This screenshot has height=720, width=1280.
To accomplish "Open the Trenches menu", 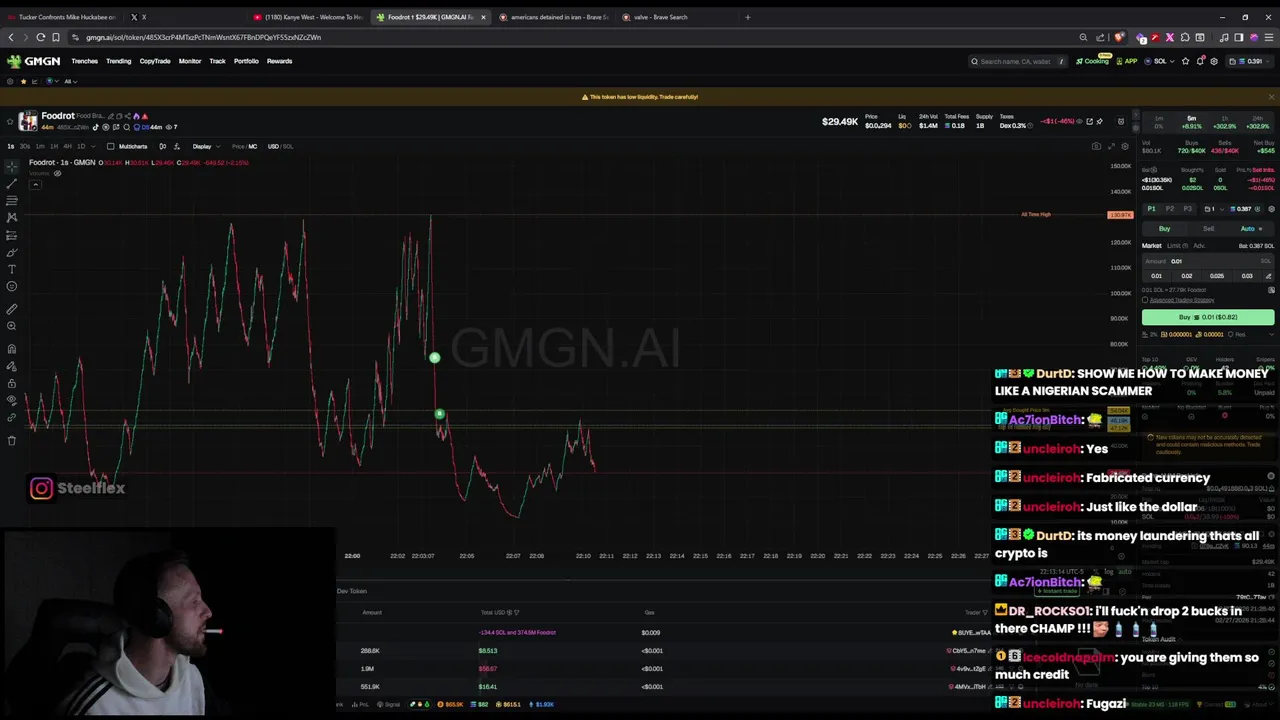I will [84, 61].
